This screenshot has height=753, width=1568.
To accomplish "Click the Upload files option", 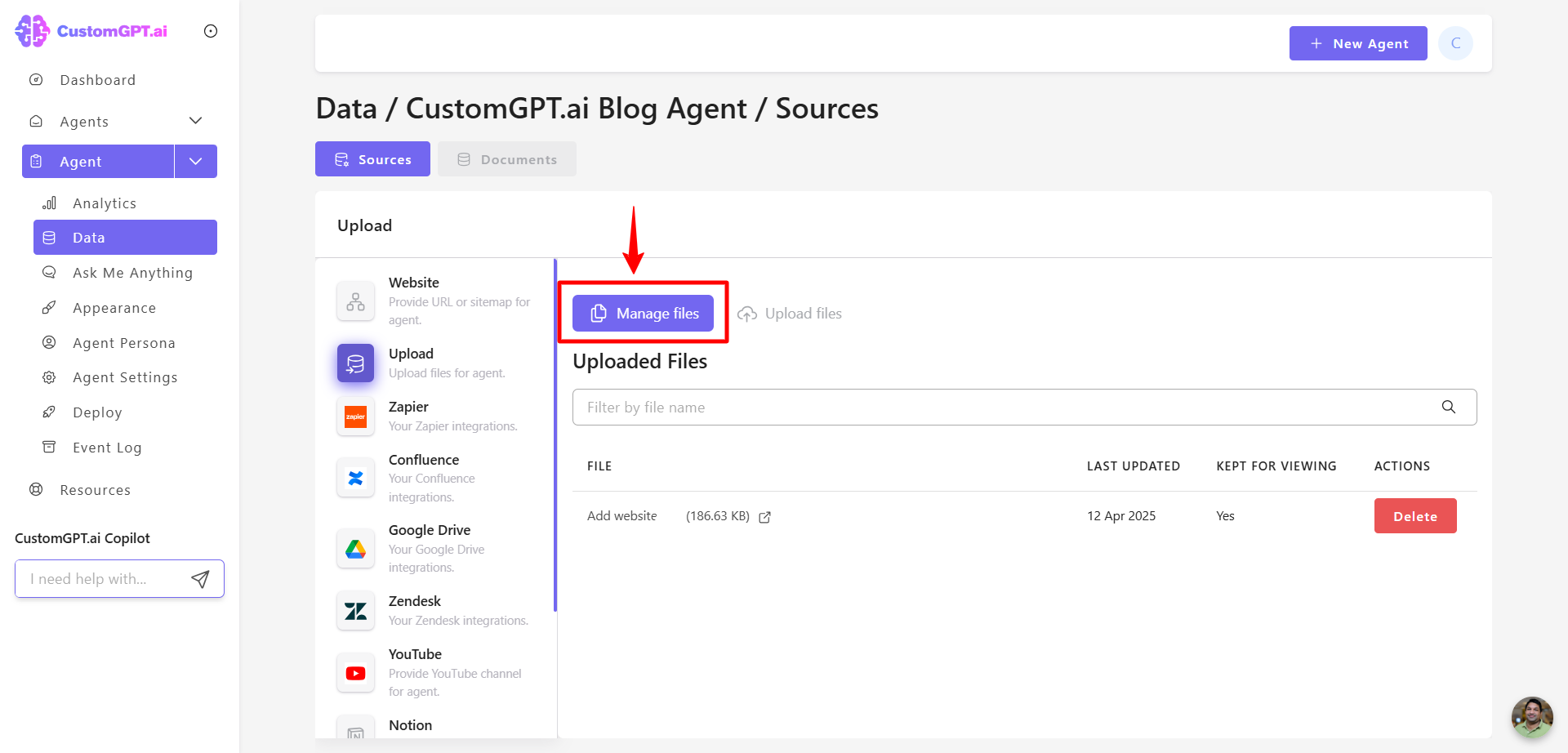I will (789, 314).
